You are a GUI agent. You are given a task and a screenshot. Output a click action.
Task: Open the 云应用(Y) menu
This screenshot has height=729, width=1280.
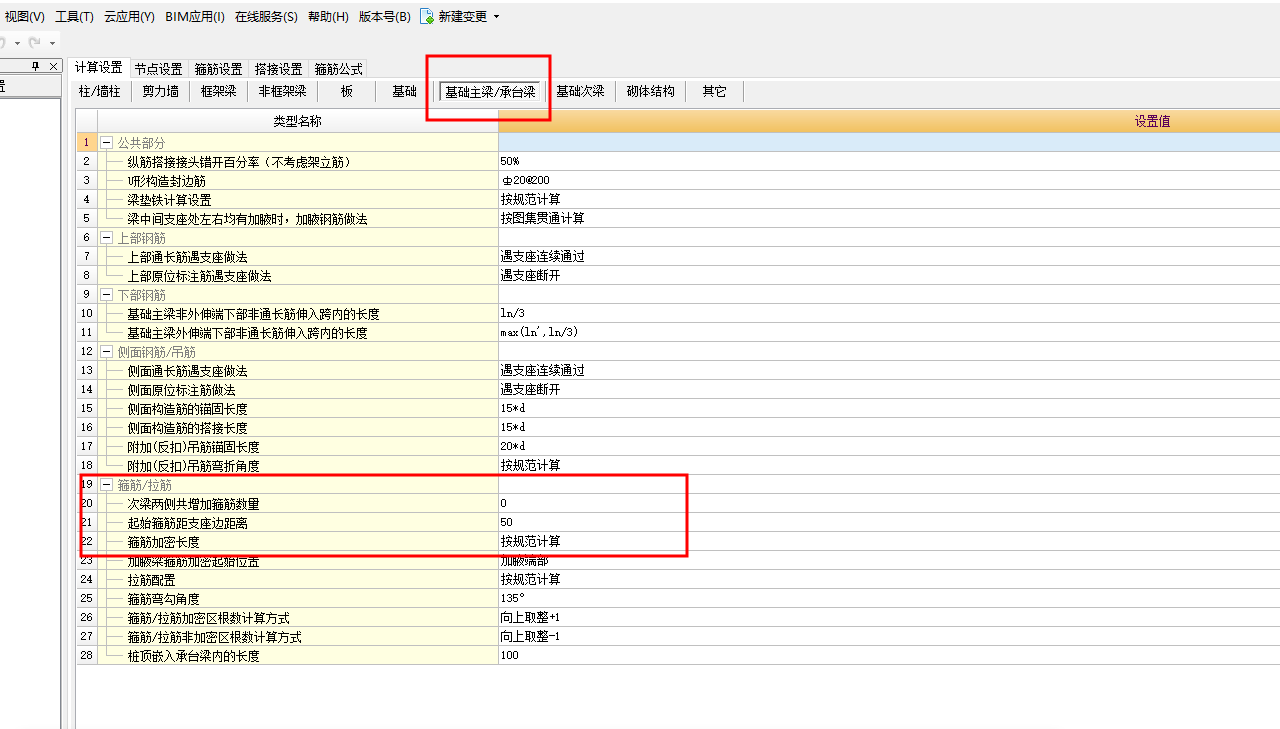click(x=129, y=17)
